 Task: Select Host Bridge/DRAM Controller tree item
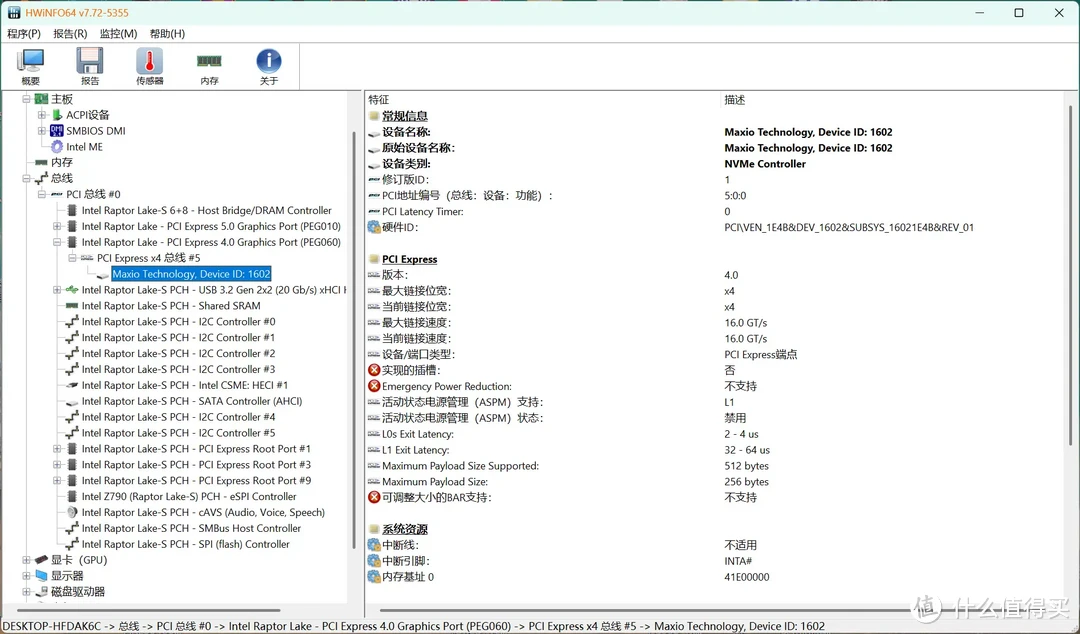[207, 210]
